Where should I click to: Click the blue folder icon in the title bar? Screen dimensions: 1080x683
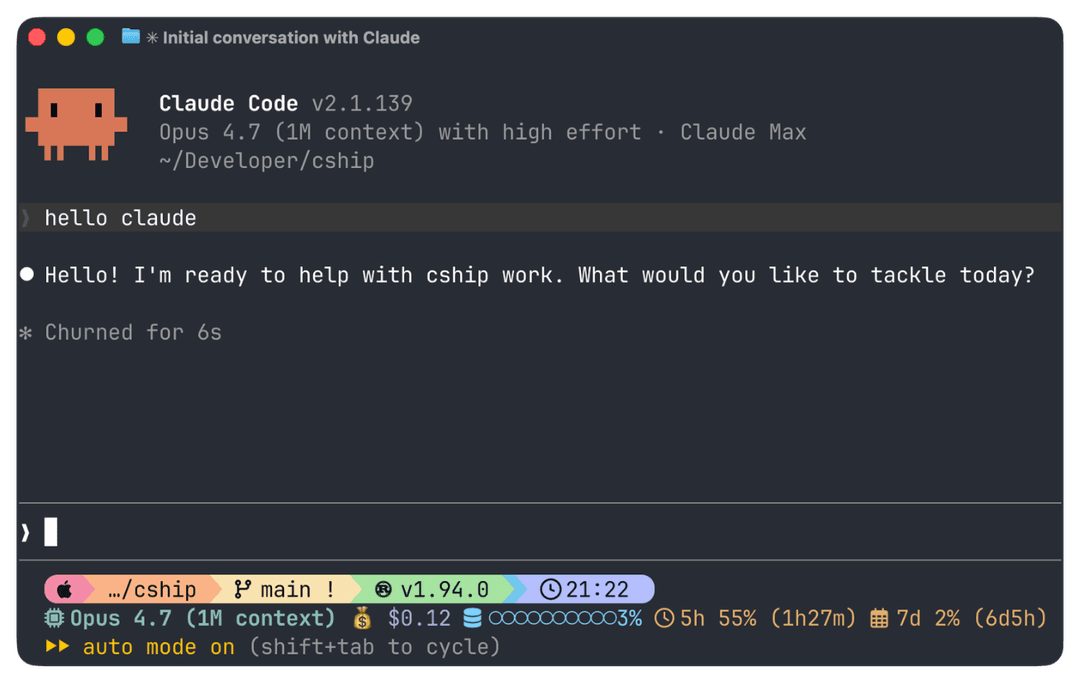[131, 36]
